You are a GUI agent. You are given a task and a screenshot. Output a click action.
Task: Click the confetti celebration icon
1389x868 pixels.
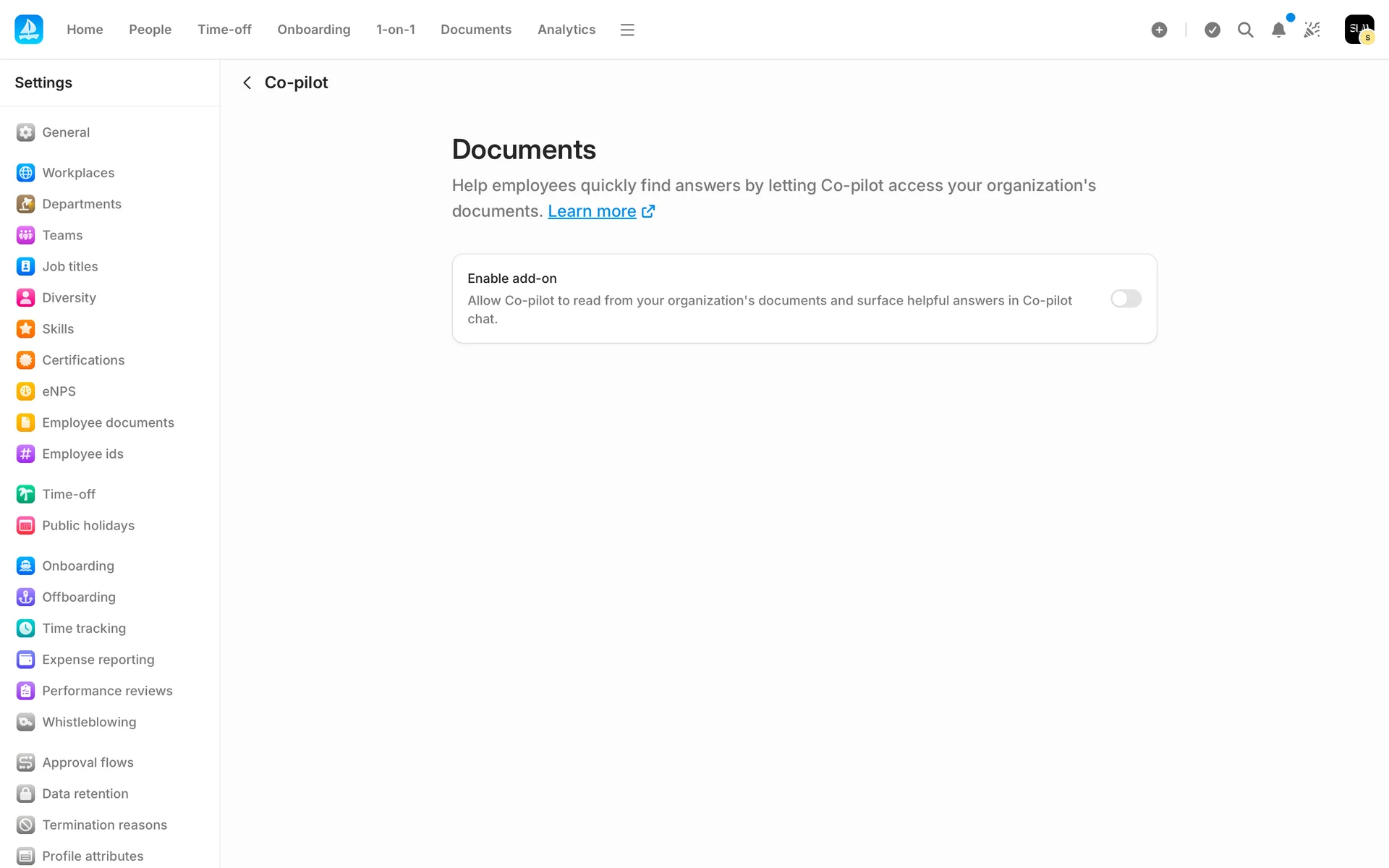coord(1312,30)
